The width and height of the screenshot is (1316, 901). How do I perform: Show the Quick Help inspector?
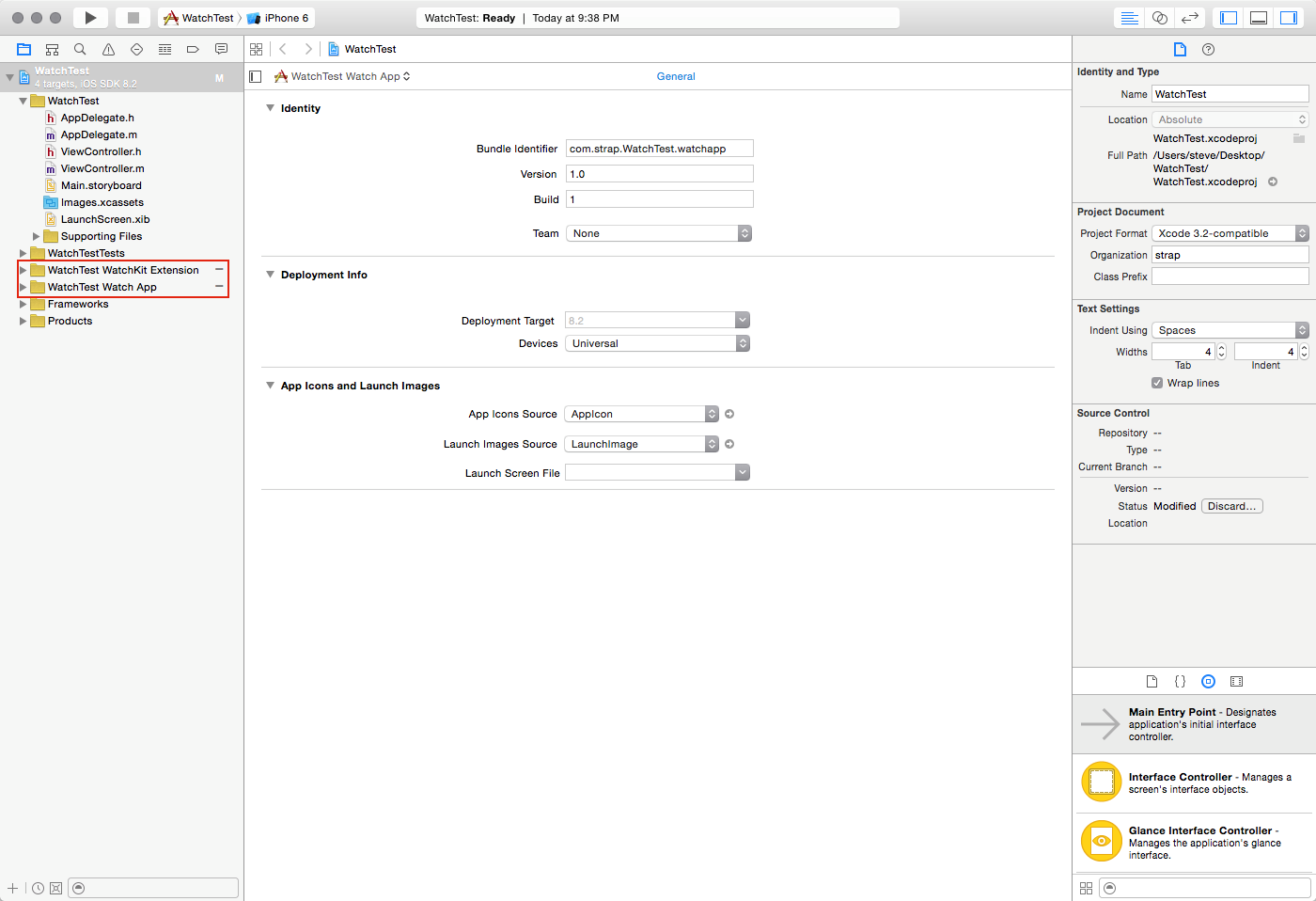coord(1209,49)
